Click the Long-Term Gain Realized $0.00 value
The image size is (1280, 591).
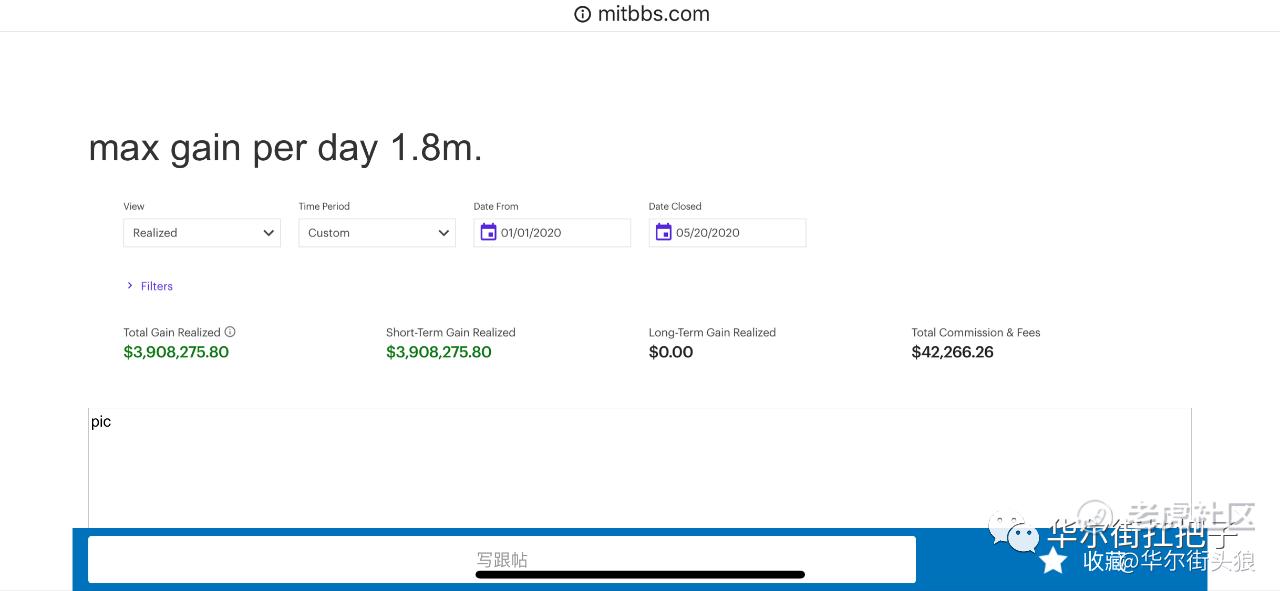pos(671,352)
